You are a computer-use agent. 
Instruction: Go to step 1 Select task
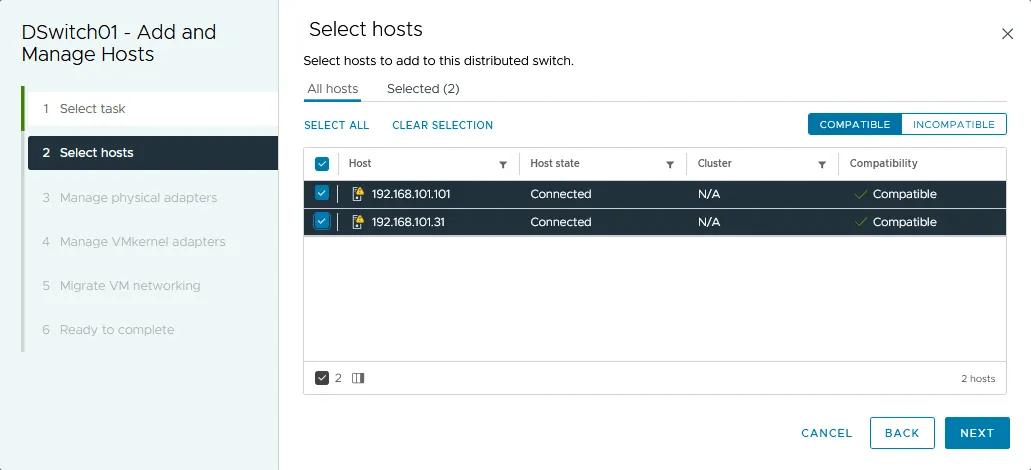pos(153,108)
